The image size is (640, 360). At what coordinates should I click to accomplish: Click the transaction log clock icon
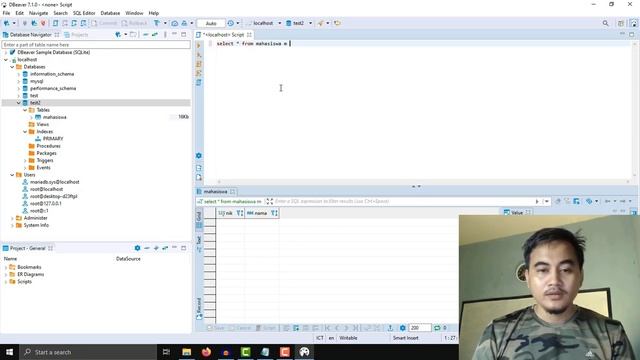[231, 23]
